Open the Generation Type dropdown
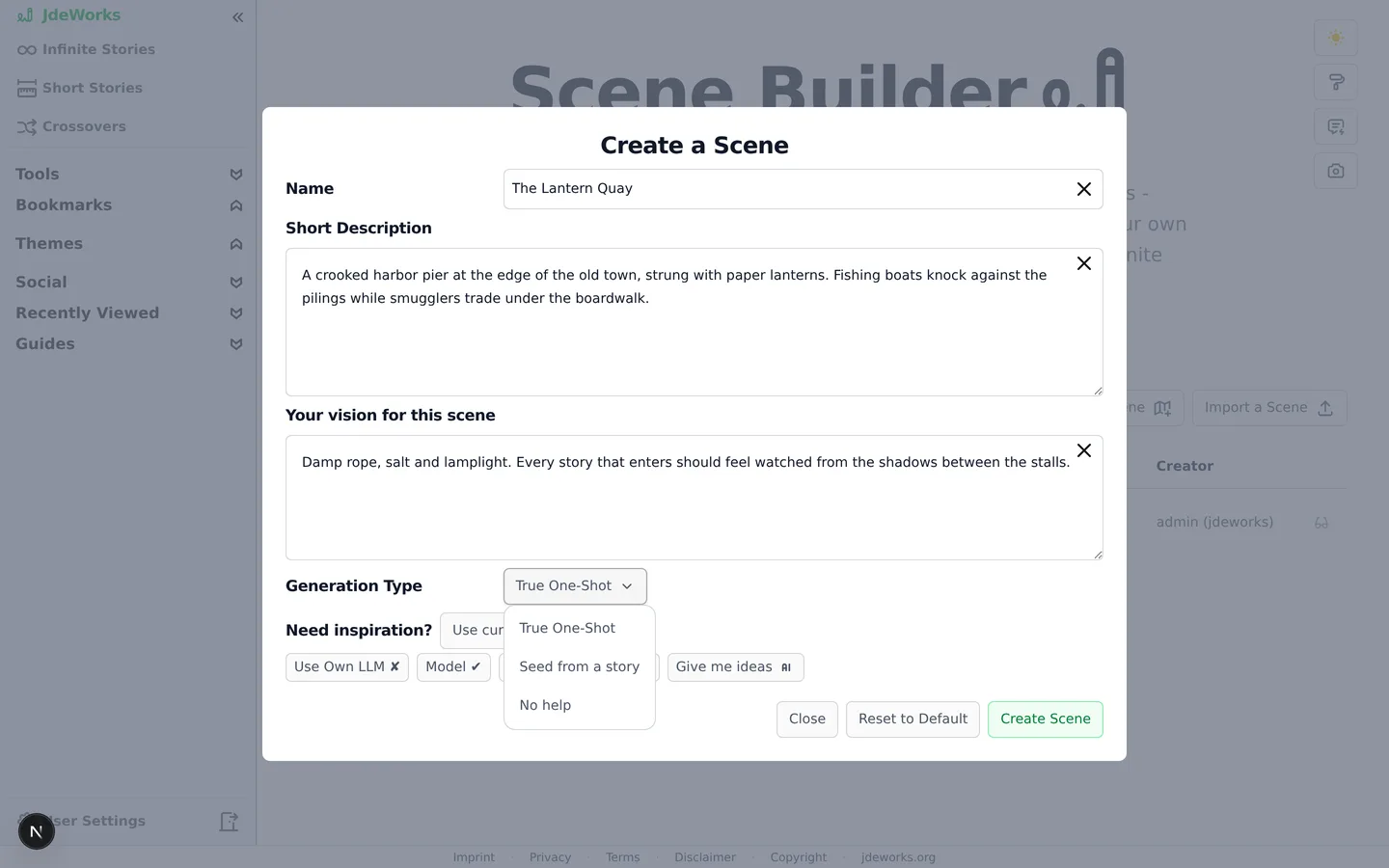This screenshot has height=868, width=1389. pos(575,586)
